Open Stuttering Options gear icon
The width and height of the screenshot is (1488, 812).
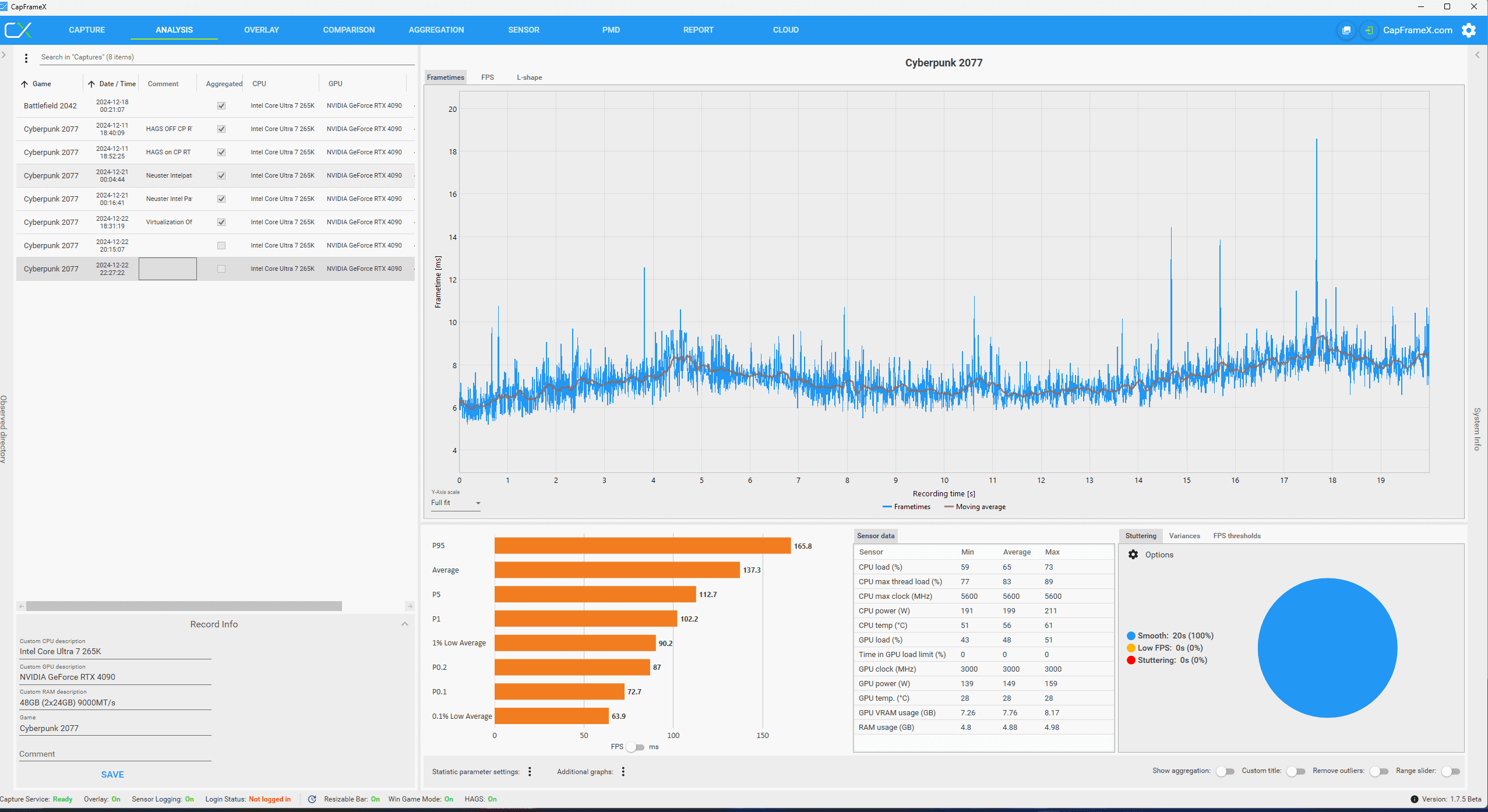click(1133, 555)
